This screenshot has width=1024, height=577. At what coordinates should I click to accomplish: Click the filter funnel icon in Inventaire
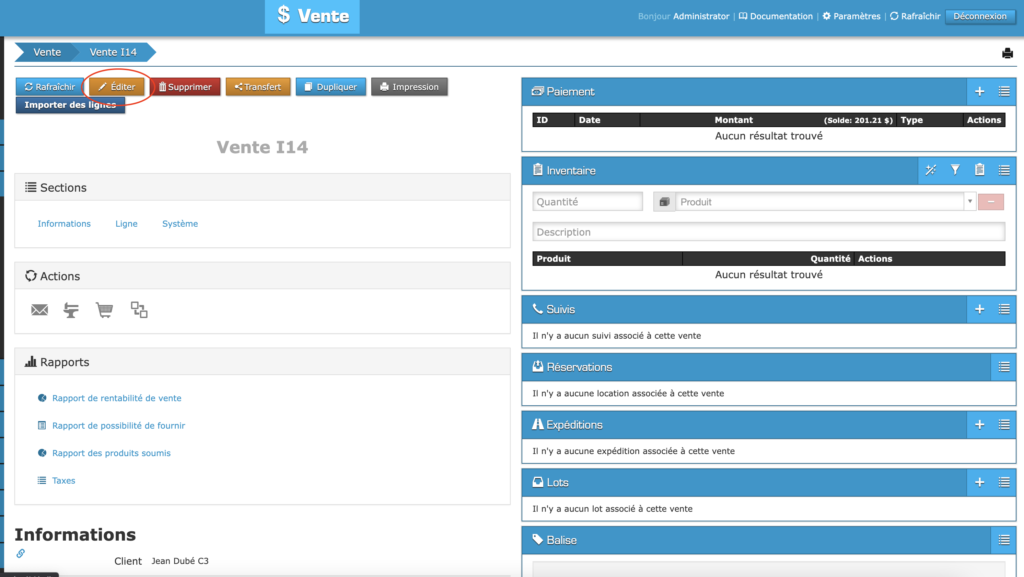click(x=955, y=170)
